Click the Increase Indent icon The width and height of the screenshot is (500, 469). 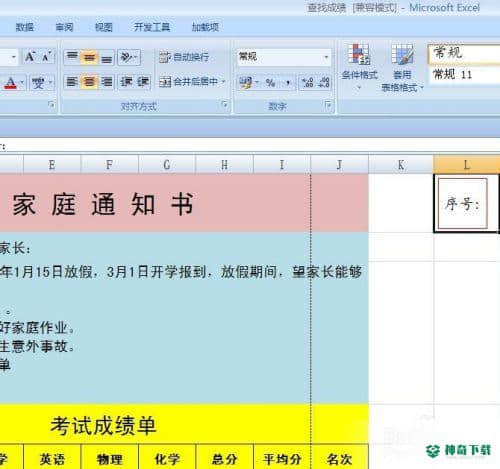[143, 82]
